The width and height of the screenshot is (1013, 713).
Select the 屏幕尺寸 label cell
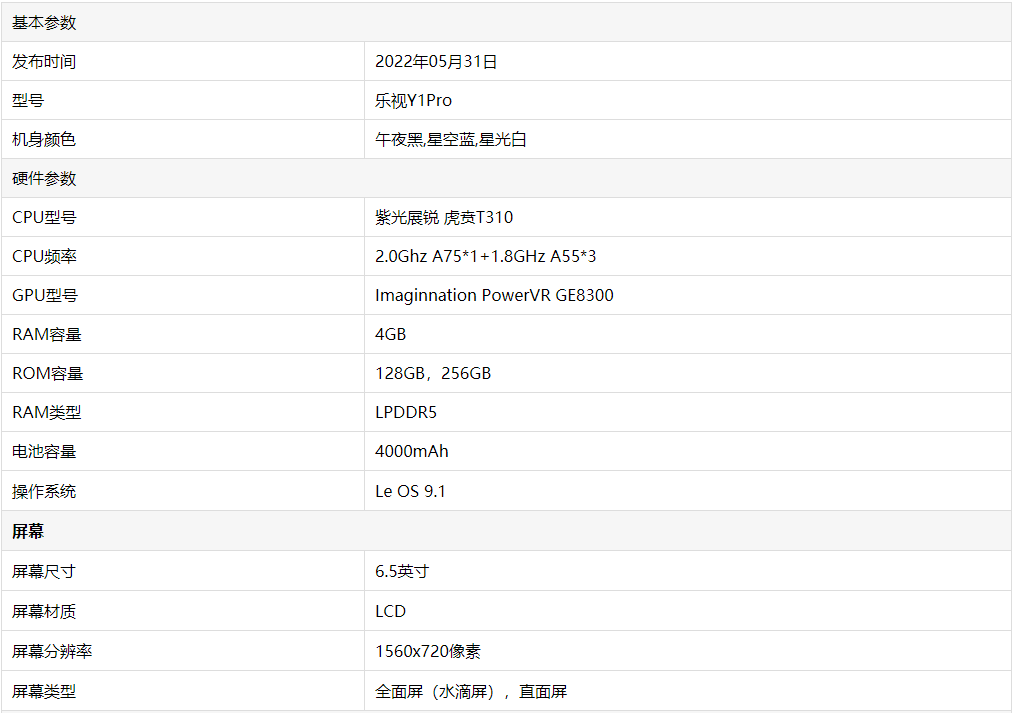point(183,571)
